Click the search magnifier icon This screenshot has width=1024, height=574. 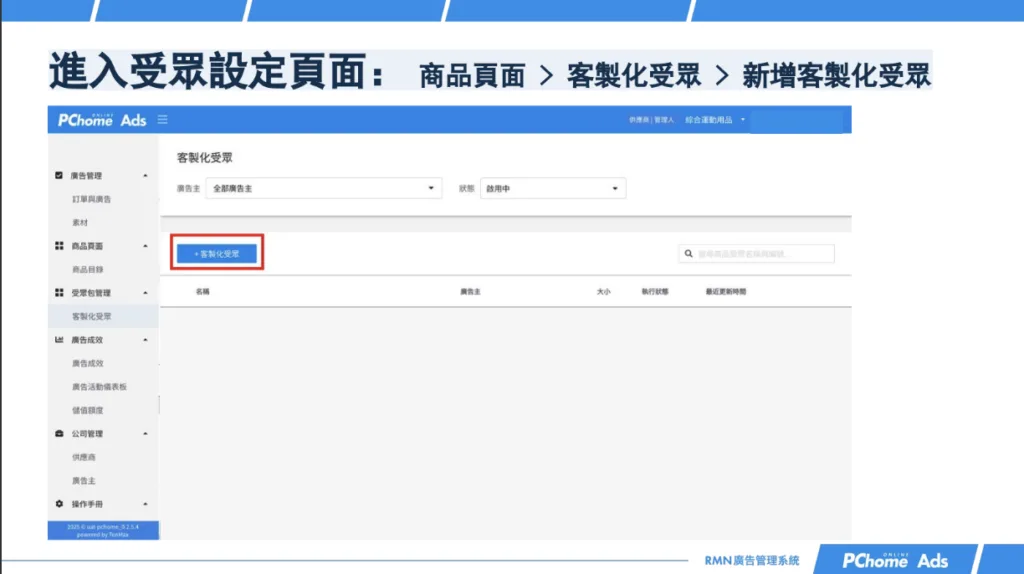[688, 254]
